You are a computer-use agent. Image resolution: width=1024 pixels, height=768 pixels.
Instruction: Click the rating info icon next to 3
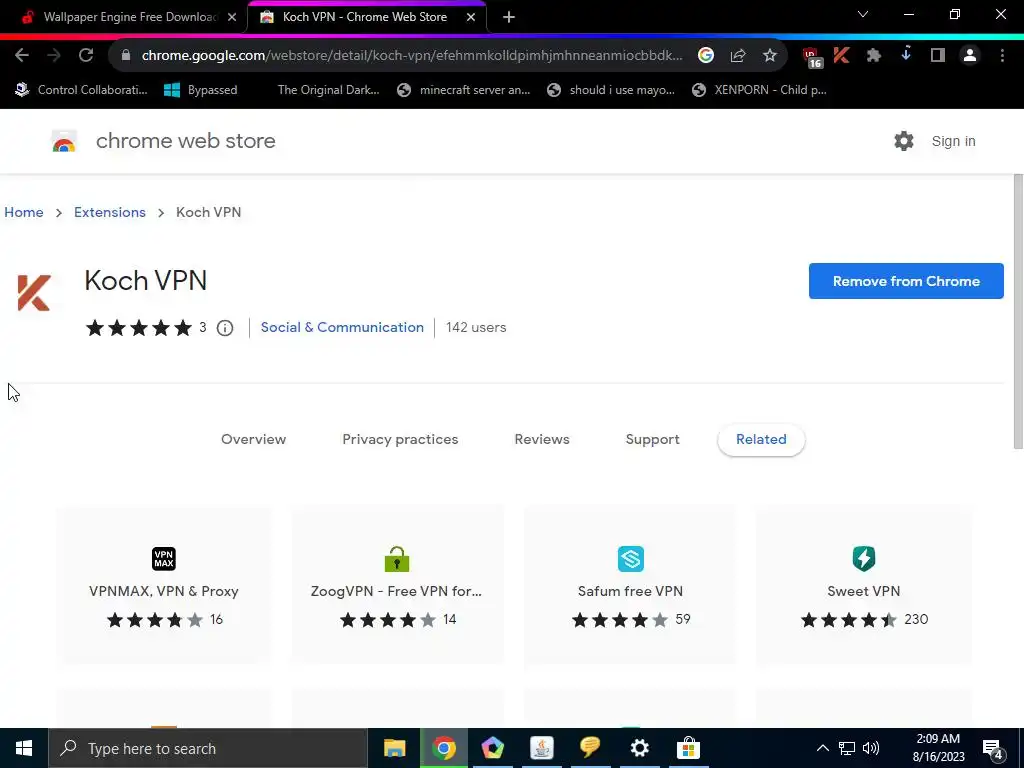pos(225,328)
